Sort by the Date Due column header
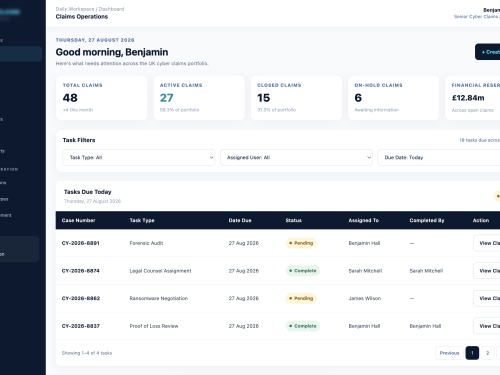This screenshot has height=375, width=500. click(x=240, y=220)
